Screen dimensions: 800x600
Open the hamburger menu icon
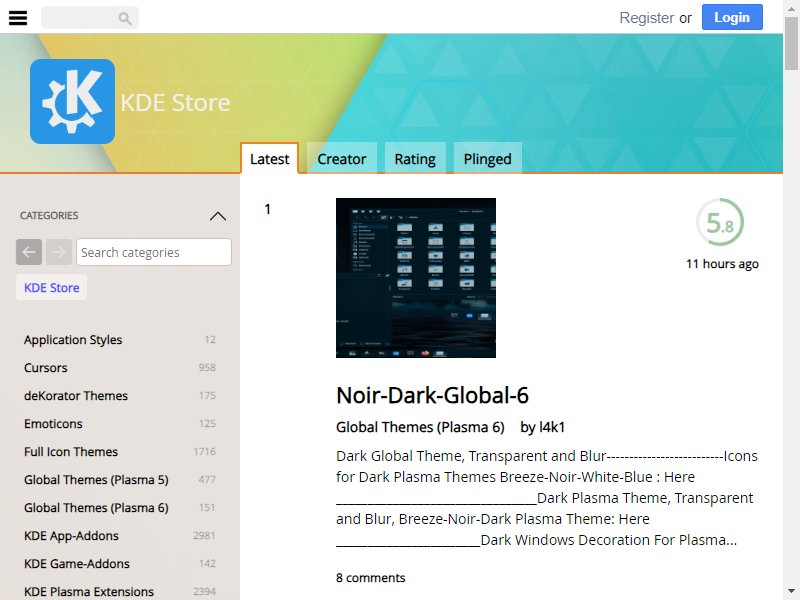click(18, 17)
